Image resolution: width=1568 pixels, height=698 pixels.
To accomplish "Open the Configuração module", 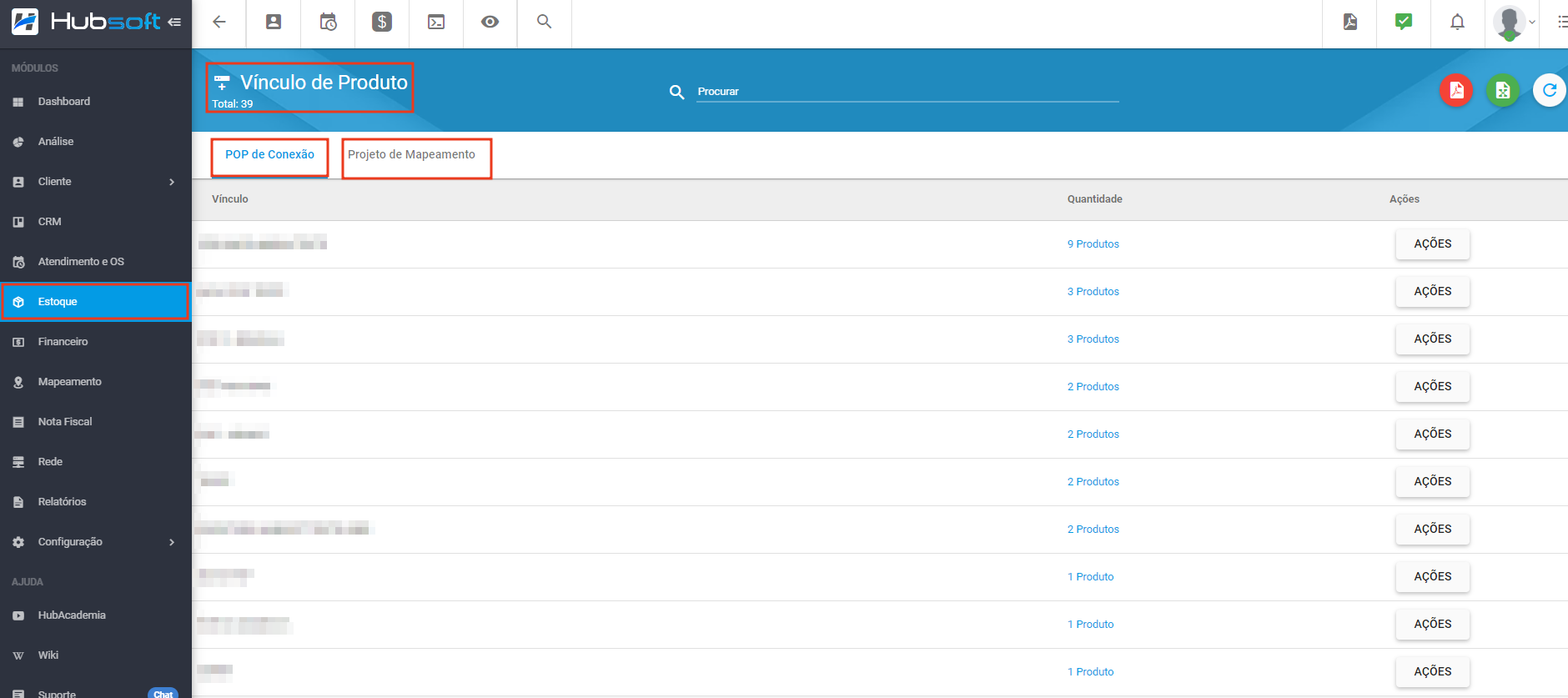I will pos(96,542).
